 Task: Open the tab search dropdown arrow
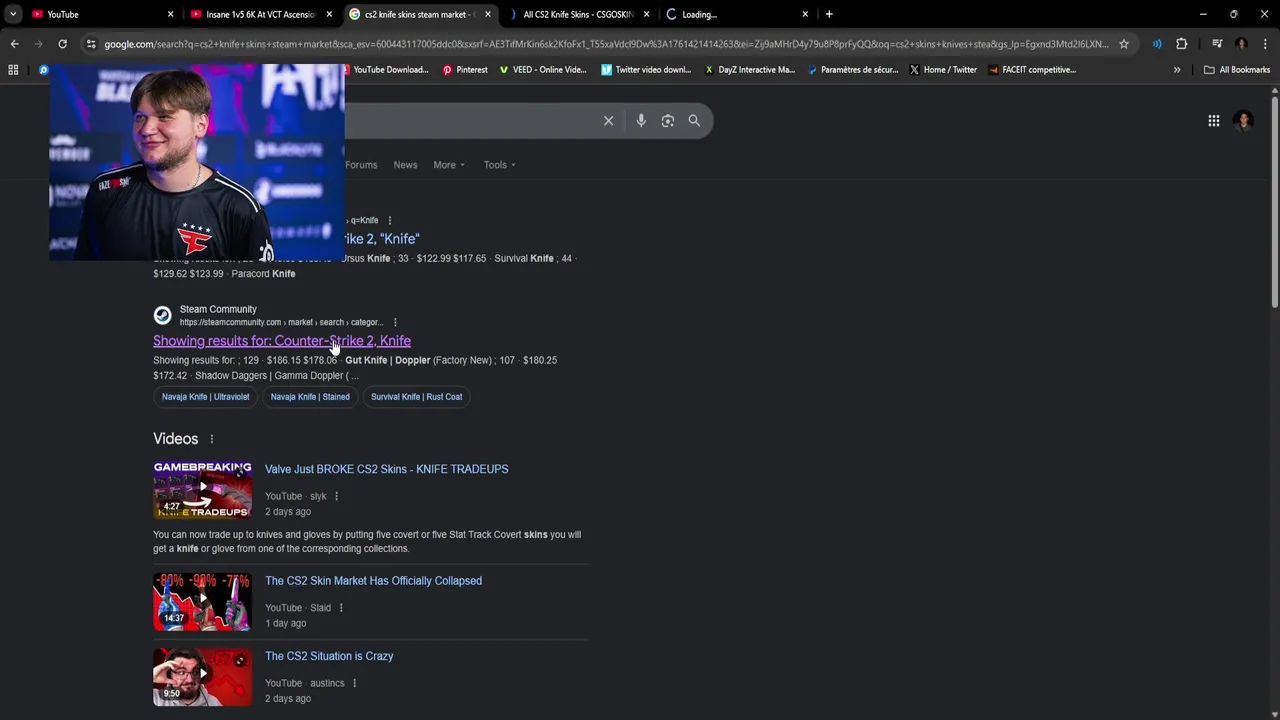click(x=13, y=14)
